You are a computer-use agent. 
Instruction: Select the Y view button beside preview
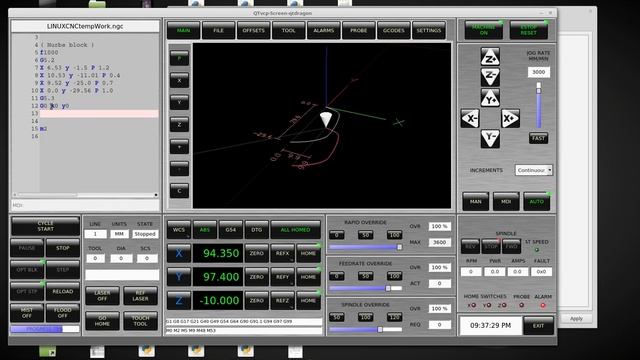pos(179,102)
